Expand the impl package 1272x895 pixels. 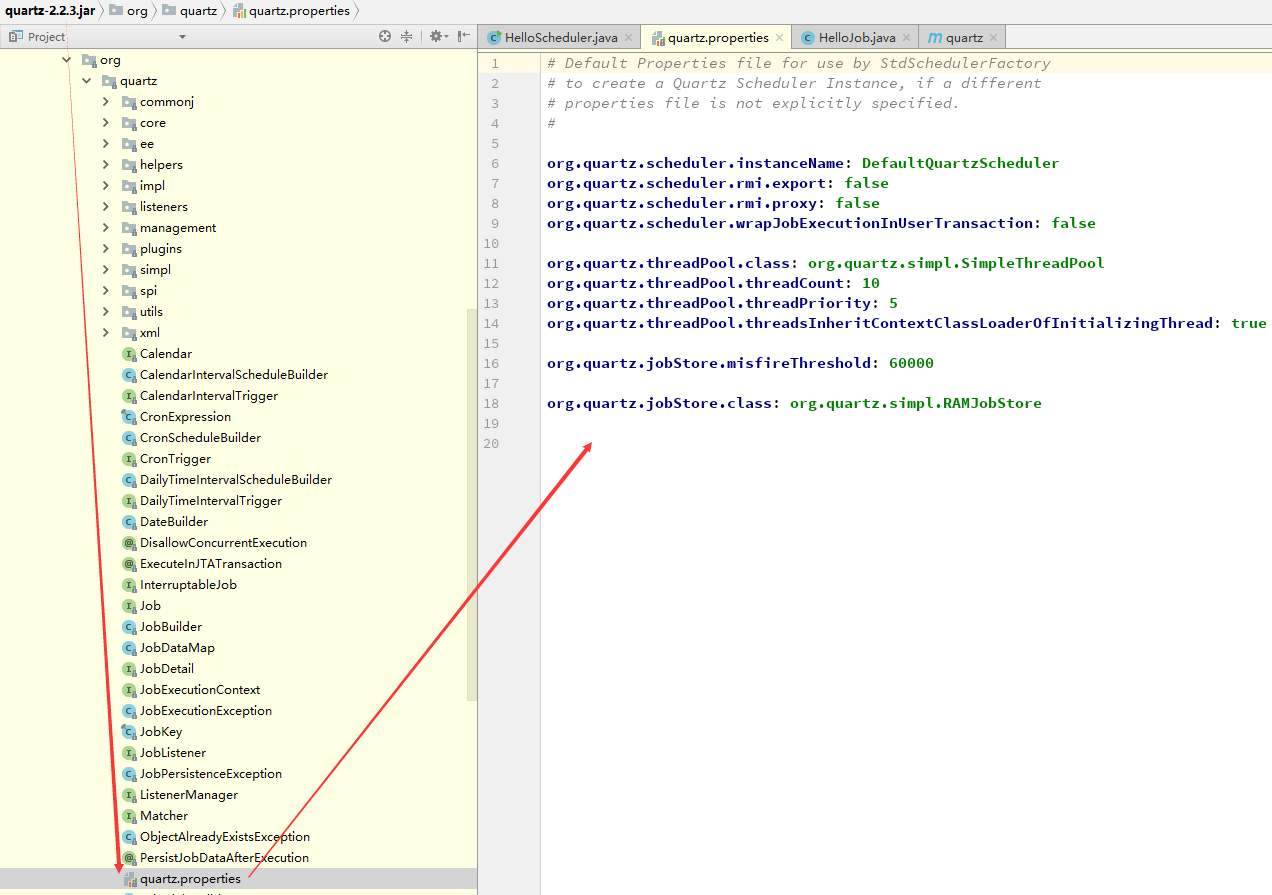click(106, 186)
